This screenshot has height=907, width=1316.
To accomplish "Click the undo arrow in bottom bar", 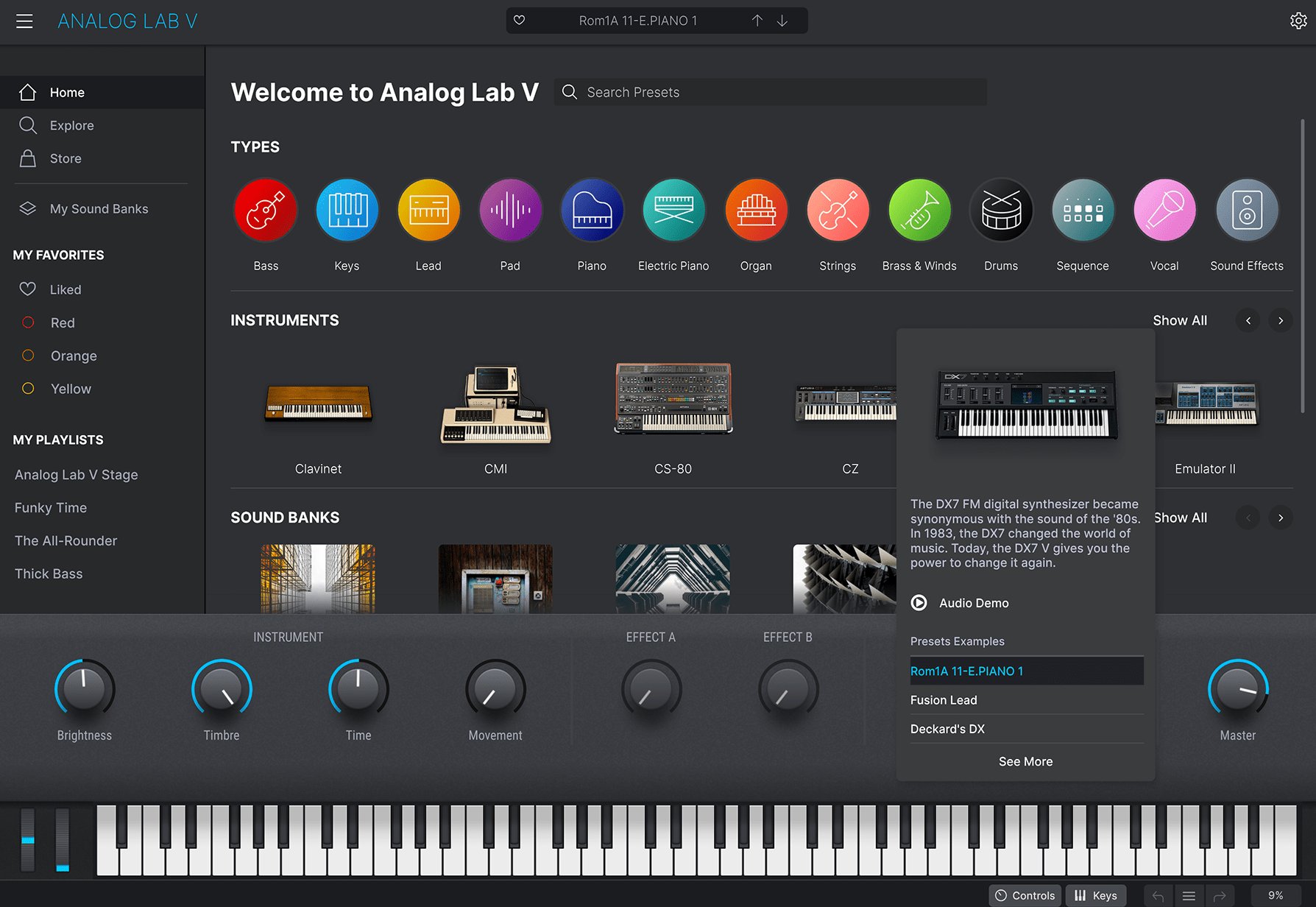I will point(1157,894).
